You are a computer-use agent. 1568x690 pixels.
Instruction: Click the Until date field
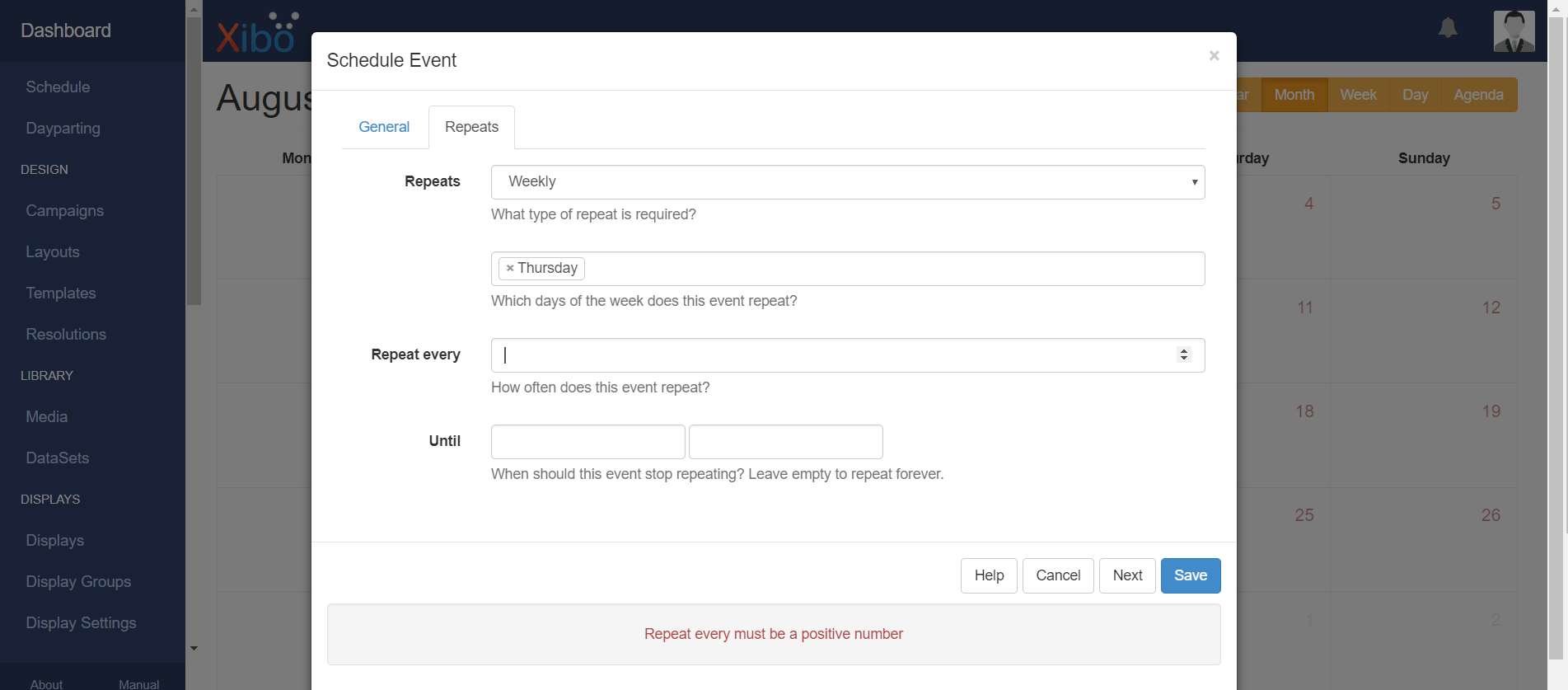[588, 442]
